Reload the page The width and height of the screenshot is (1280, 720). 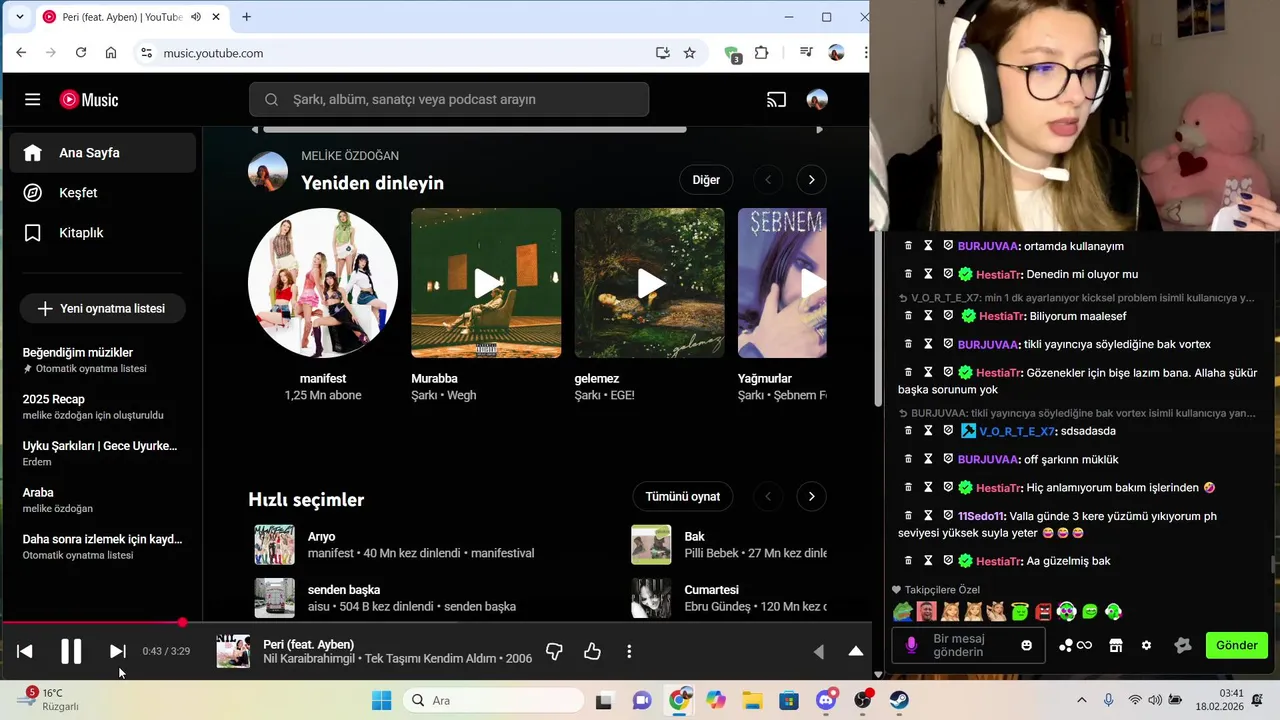pos(81,53)
